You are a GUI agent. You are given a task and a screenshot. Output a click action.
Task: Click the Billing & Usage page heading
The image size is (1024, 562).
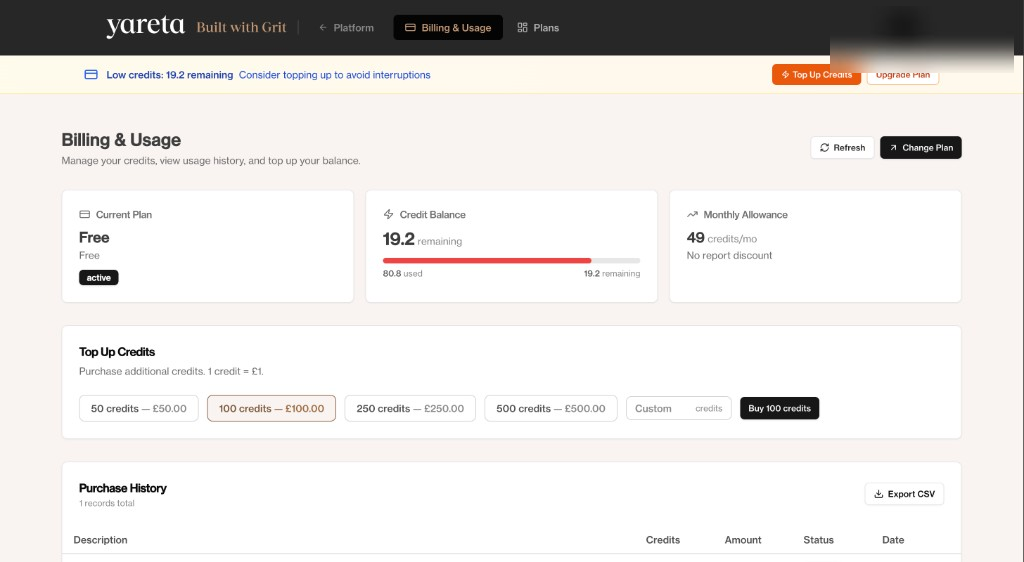[121, 140]
